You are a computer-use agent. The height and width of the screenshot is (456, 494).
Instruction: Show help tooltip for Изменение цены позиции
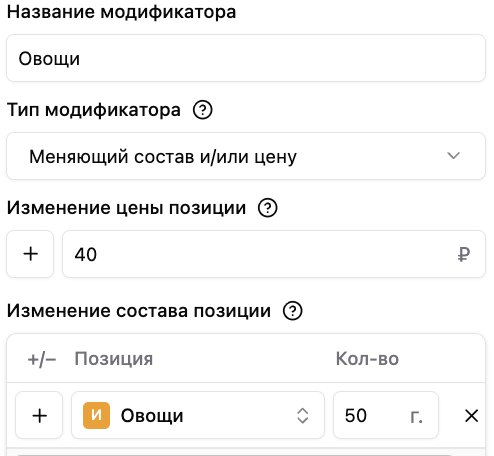tap(268, 208)
